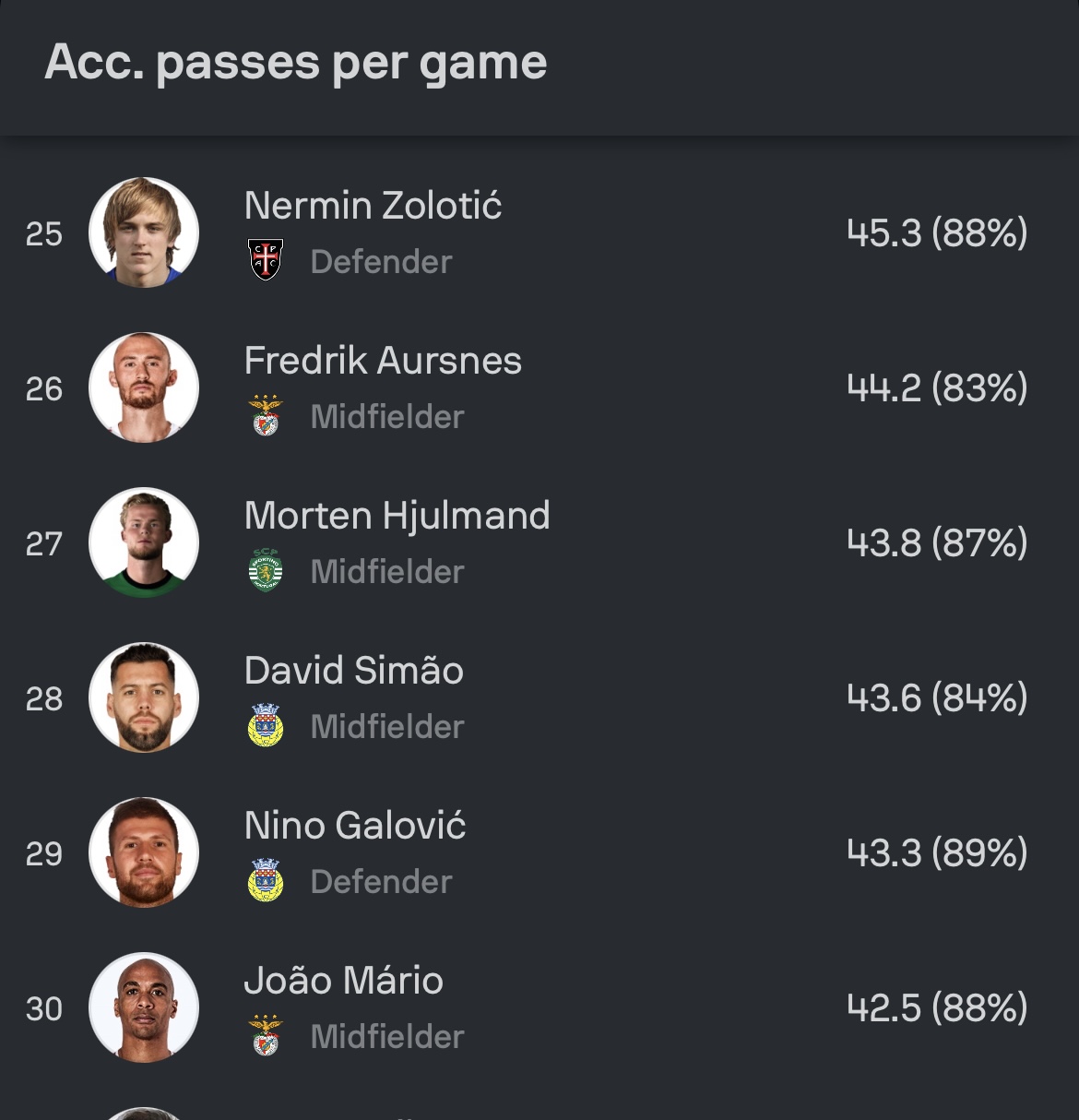Click the Arouca crest under David Simão
Screen dimensions: 1079x1120
tap(266, 725)
